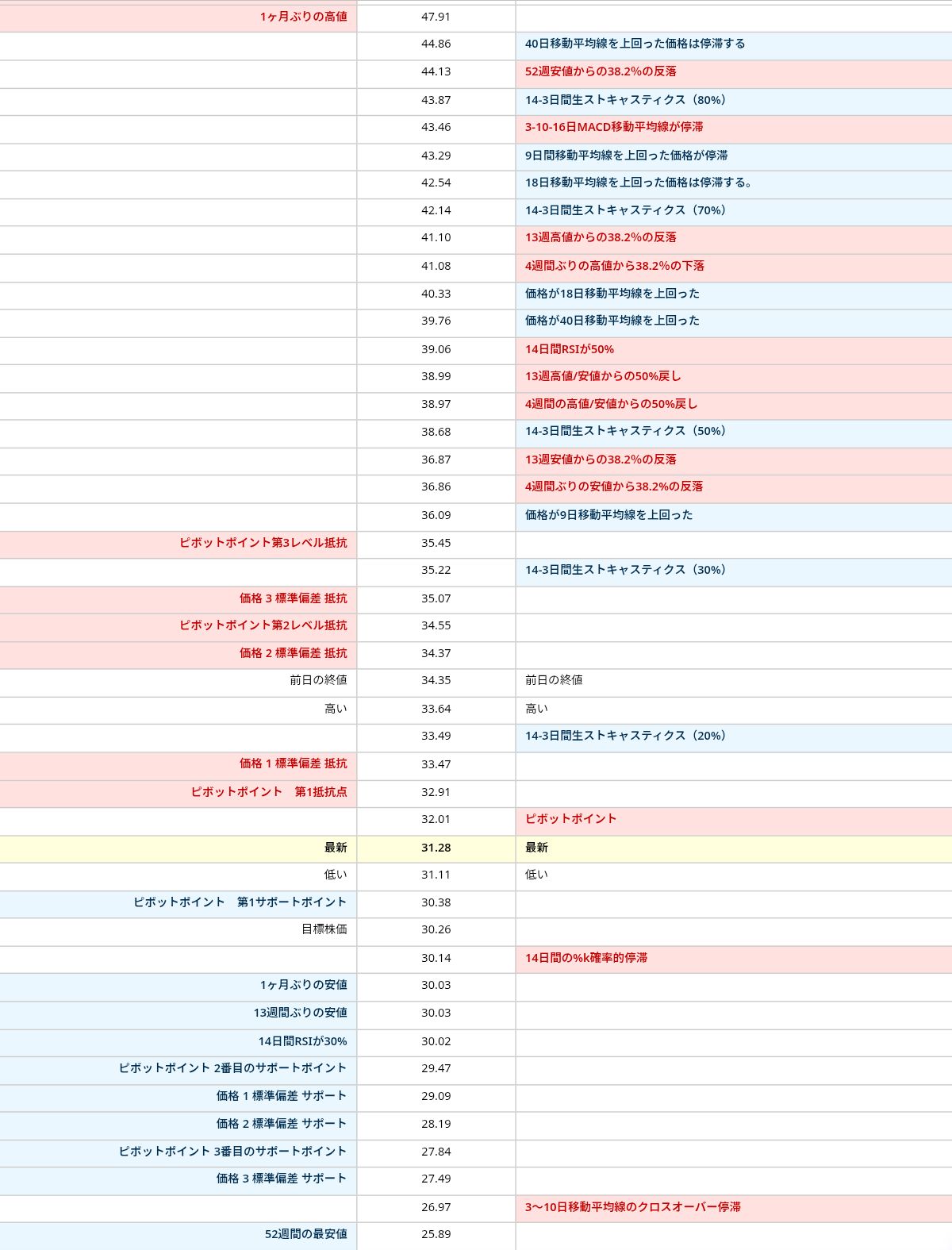Select 価格 3 標準偏差 抵抗 label
The width and height of the screenshot is (952, 1250).
click(294, 598)
